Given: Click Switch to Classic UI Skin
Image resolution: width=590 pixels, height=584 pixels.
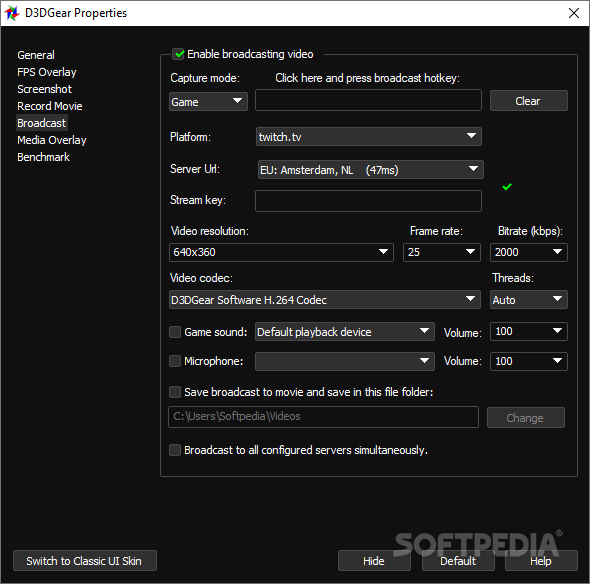Looking at the screenshot, I should point(85,561).
